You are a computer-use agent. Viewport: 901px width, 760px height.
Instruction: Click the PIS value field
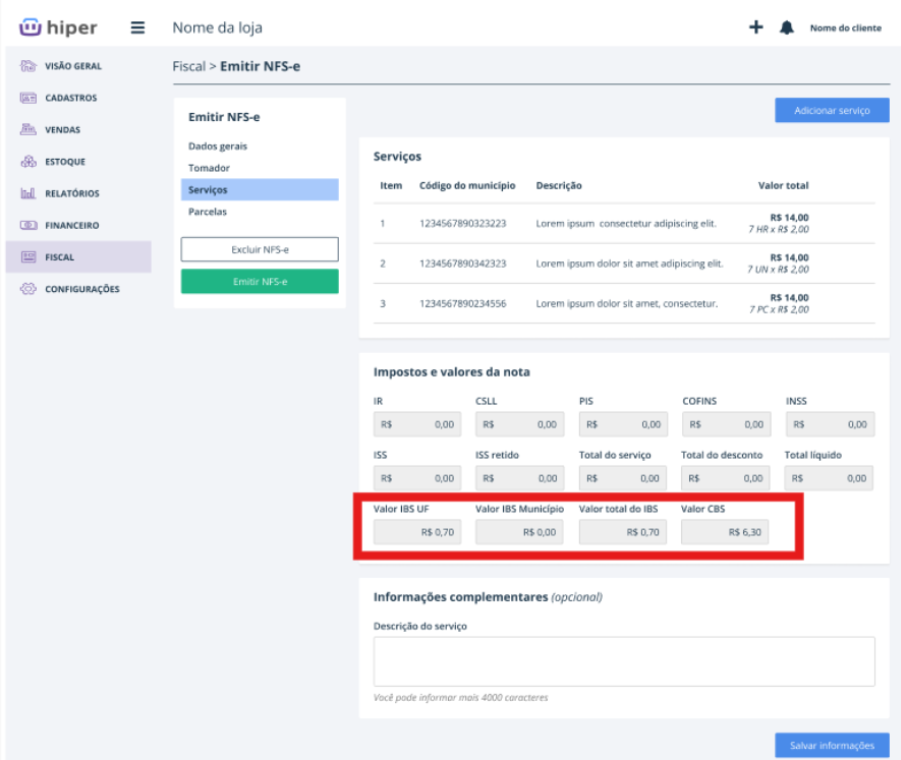pos(623,425)
